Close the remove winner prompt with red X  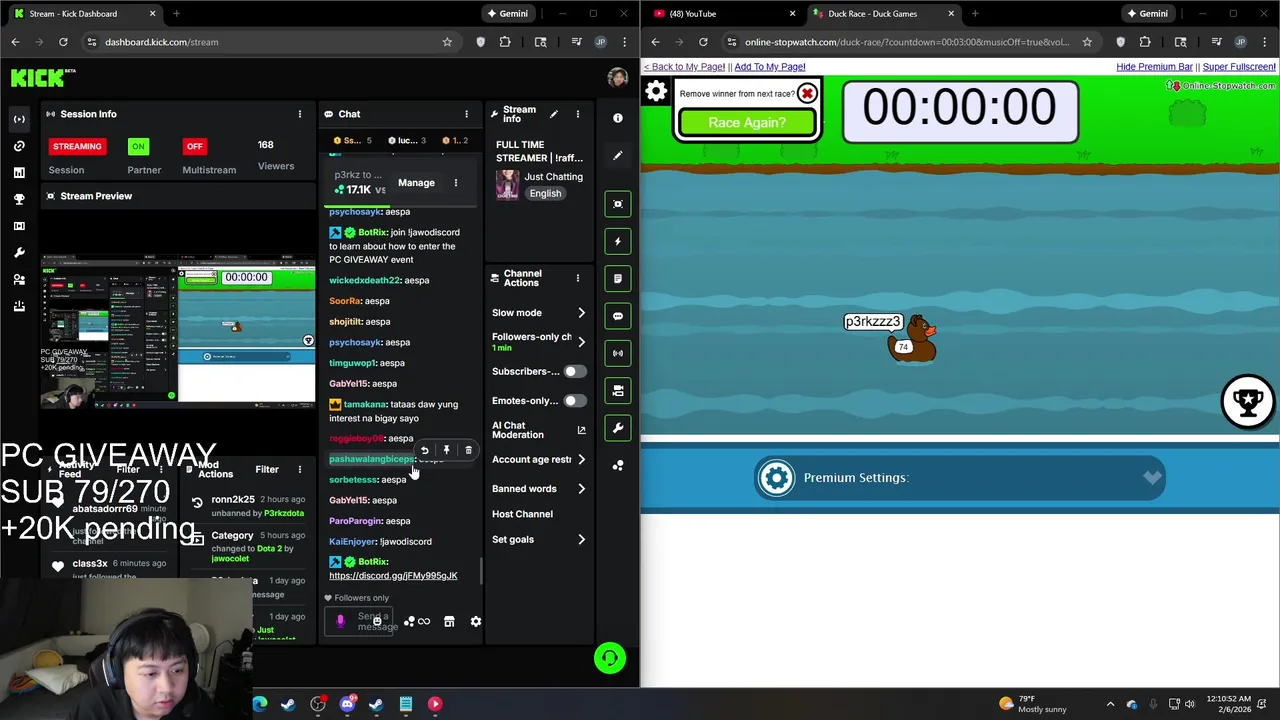807,94
